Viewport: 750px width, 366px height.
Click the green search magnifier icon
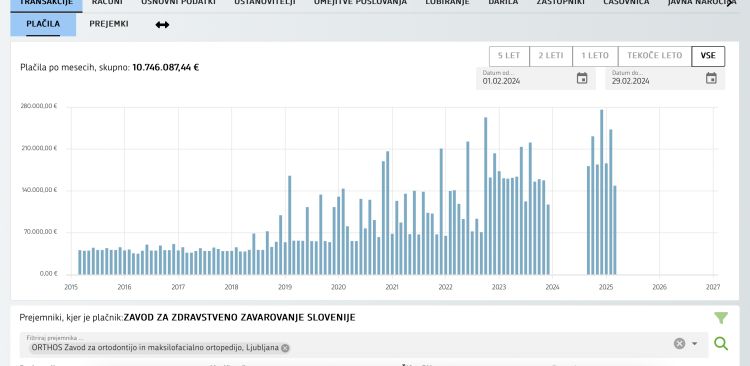pos(721,344)
